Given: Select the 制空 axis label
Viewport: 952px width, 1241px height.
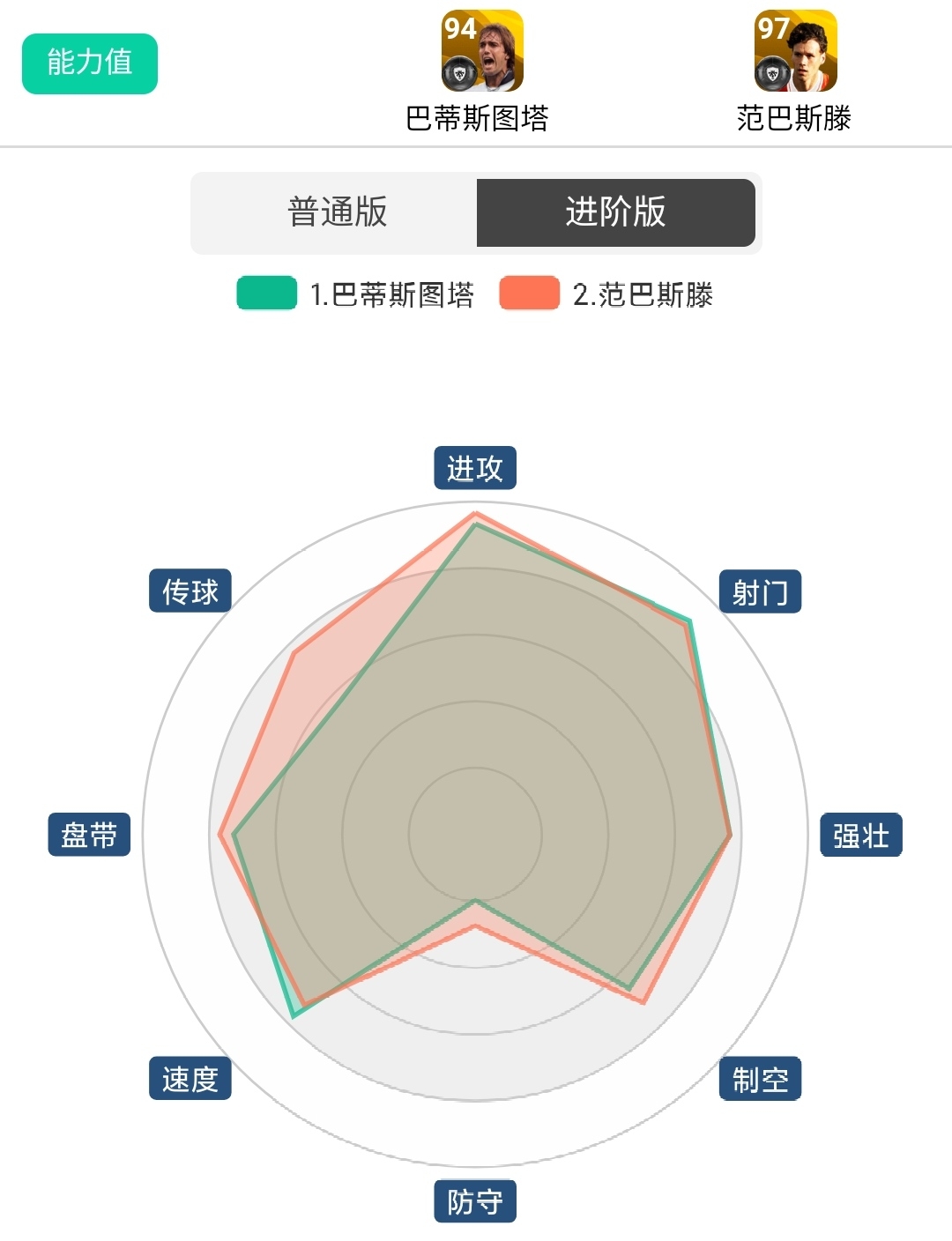Looking at the screenshot, I should (x=761, y=1079).
